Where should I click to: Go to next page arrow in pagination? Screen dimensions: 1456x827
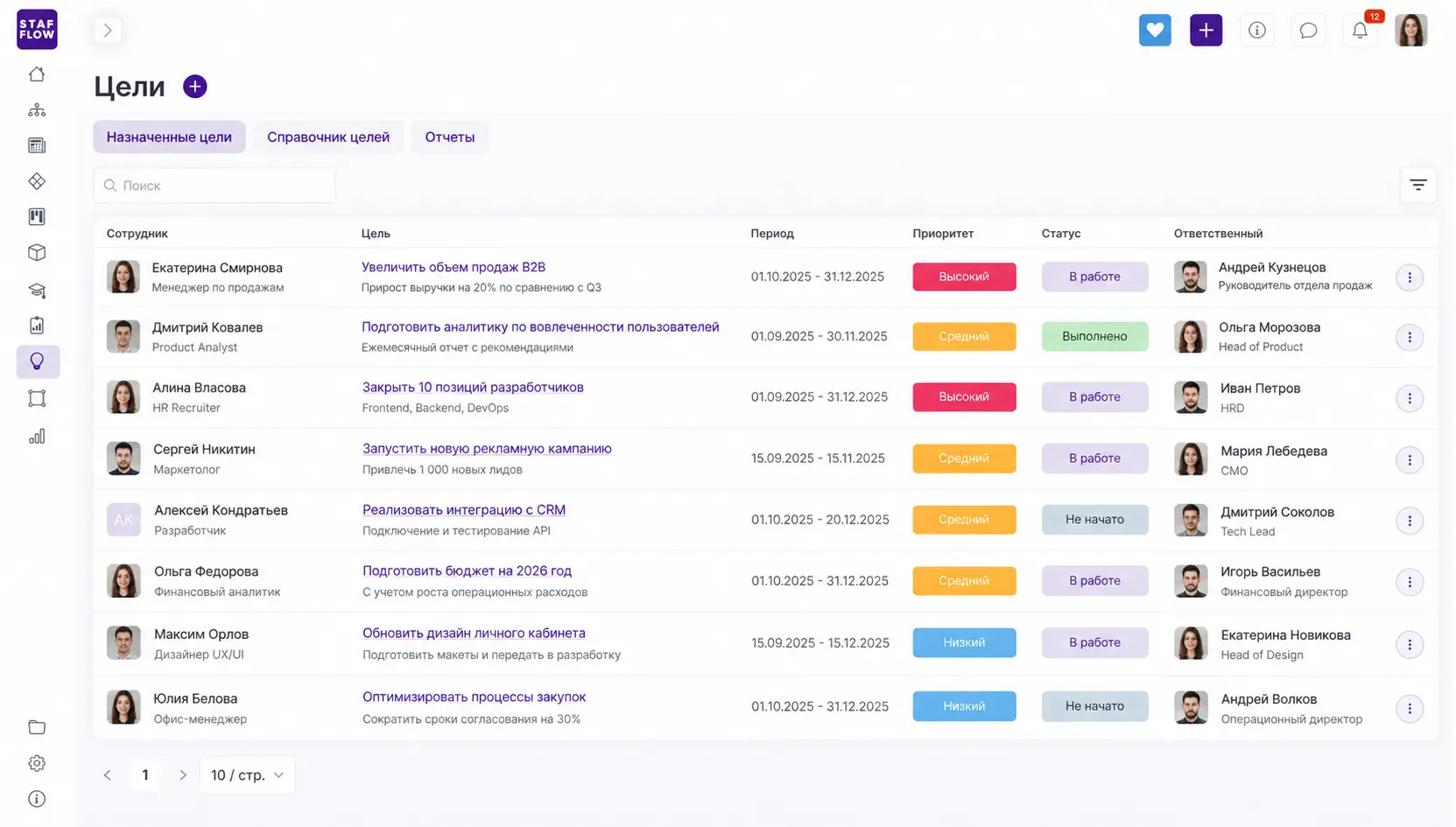point(183,775)
